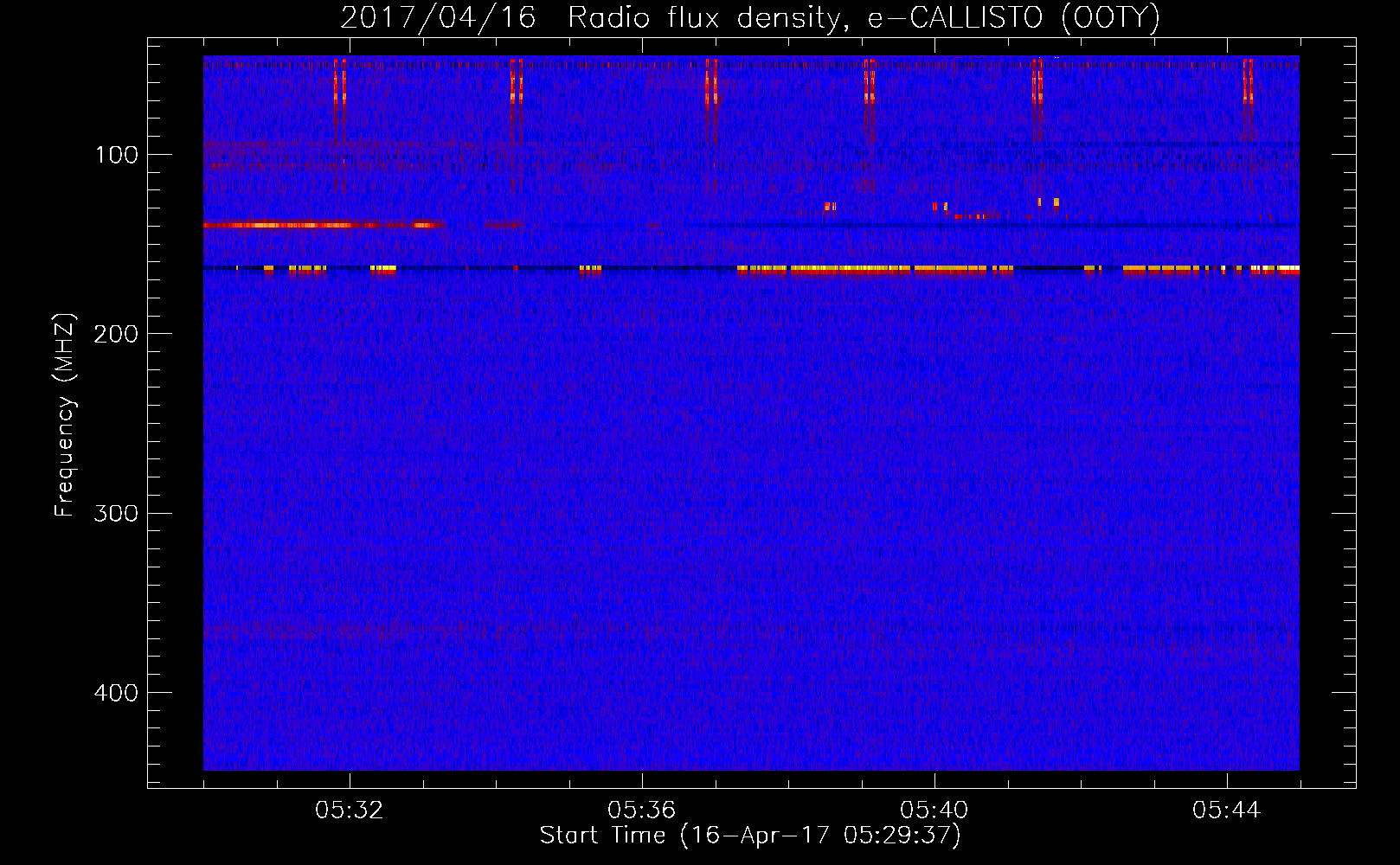Click the 300 frequency tick label
1400x865 pixels.
(116, 513)
